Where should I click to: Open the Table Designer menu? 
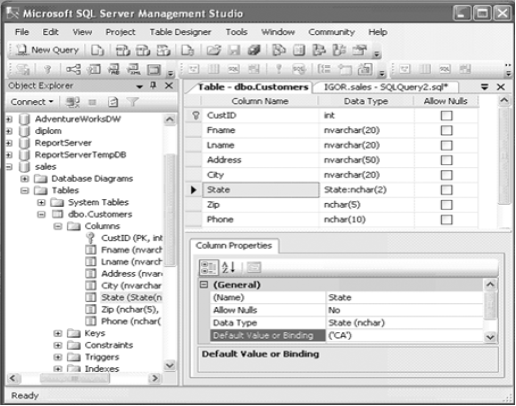tap(180, 32)
